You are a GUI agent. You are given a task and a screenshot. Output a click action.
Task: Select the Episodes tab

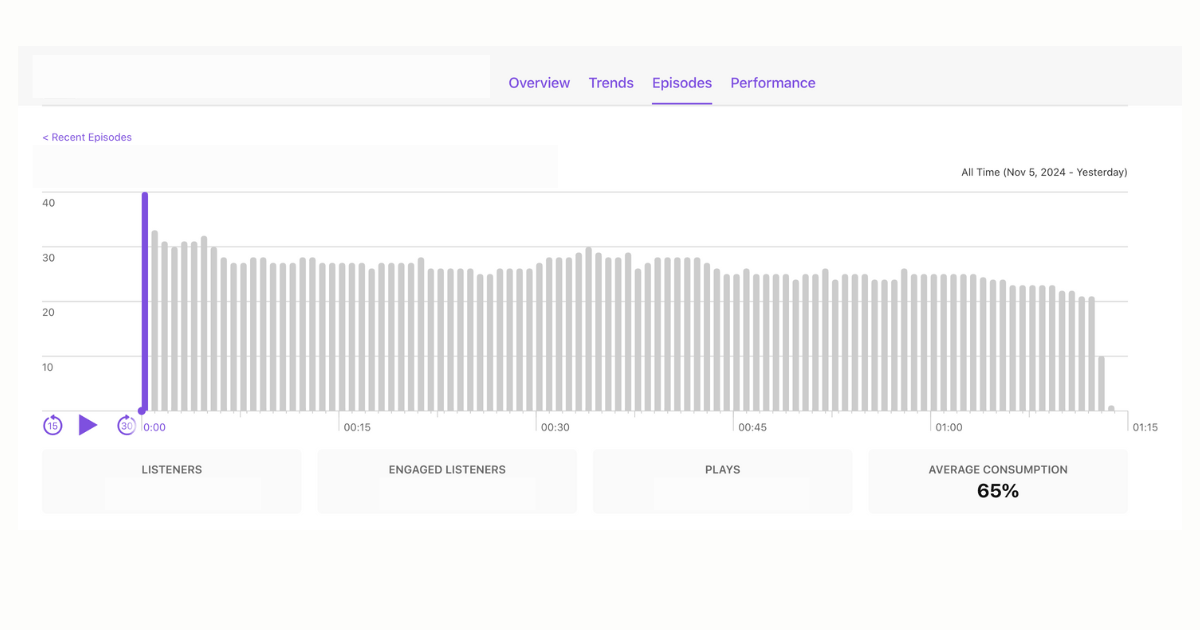pos(682,83)
